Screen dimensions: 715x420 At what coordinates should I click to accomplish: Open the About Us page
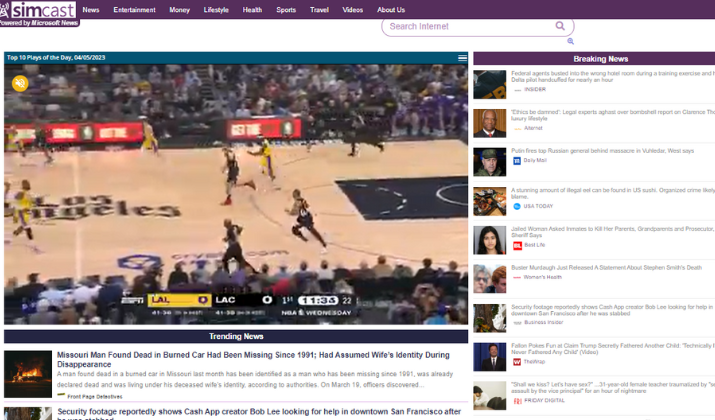391,10
